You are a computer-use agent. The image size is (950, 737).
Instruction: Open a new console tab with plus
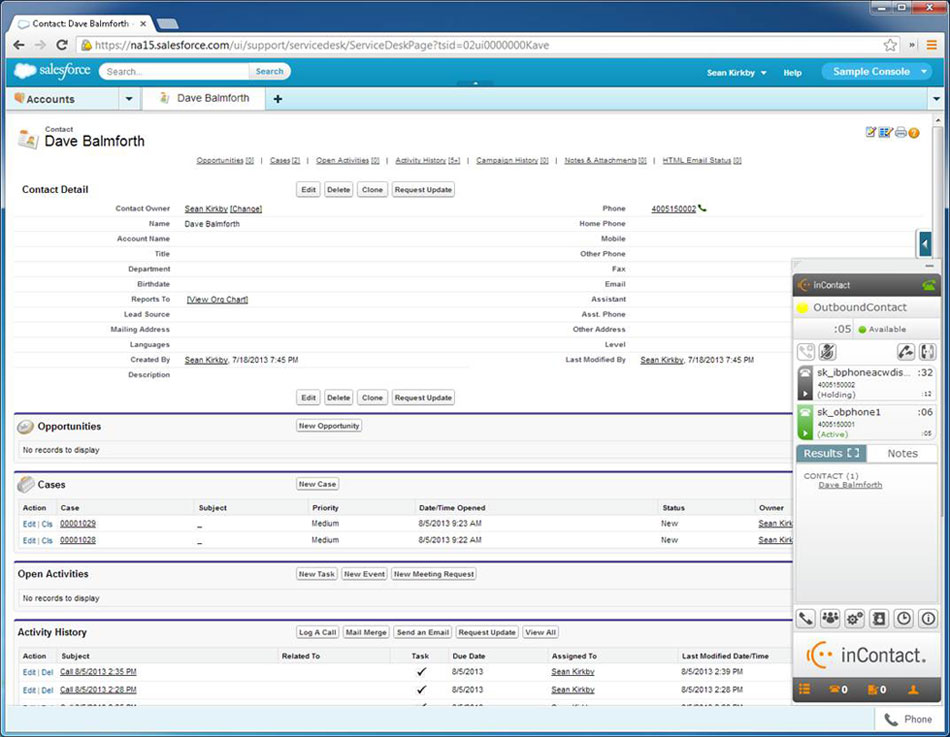277,99
